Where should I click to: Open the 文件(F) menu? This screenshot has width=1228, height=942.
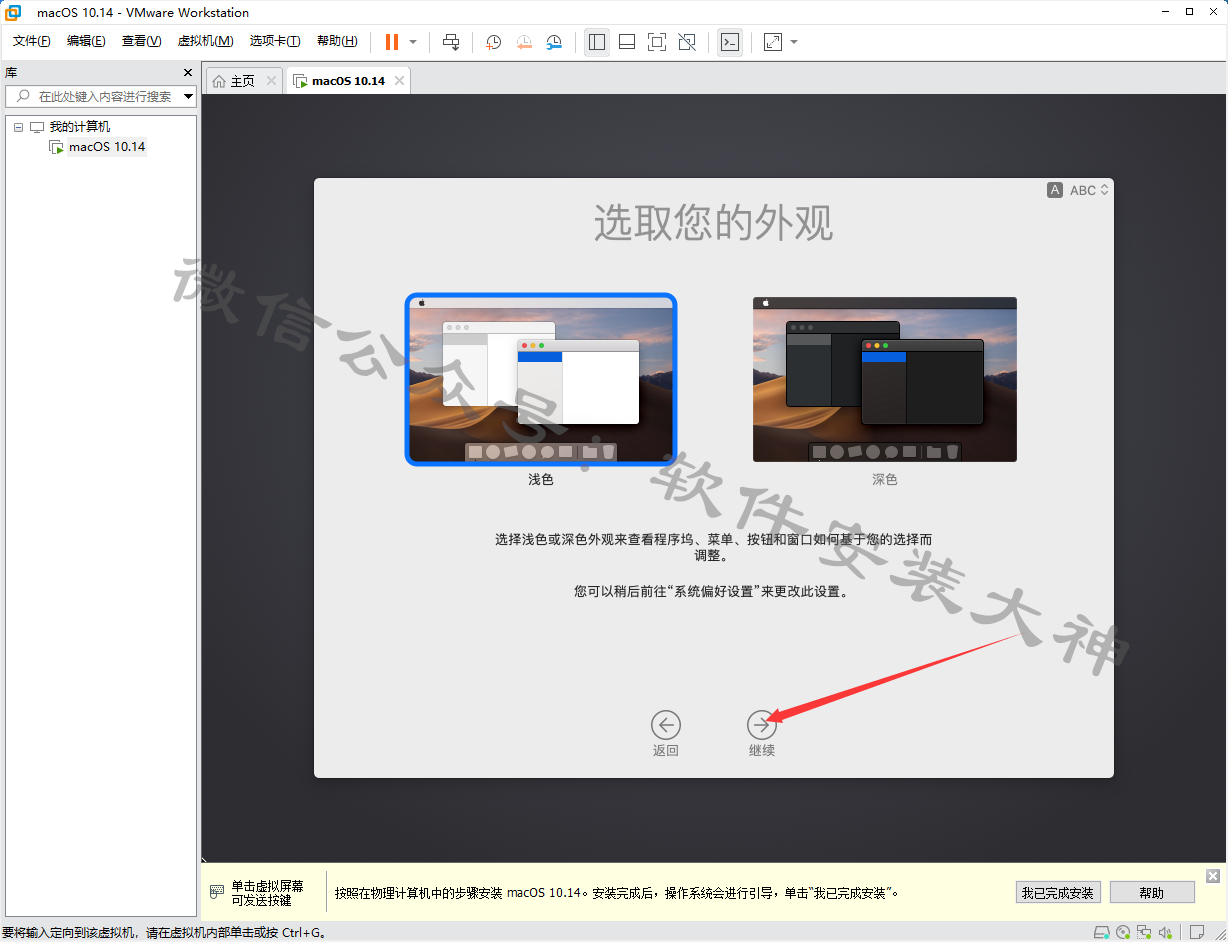point(31,41)
